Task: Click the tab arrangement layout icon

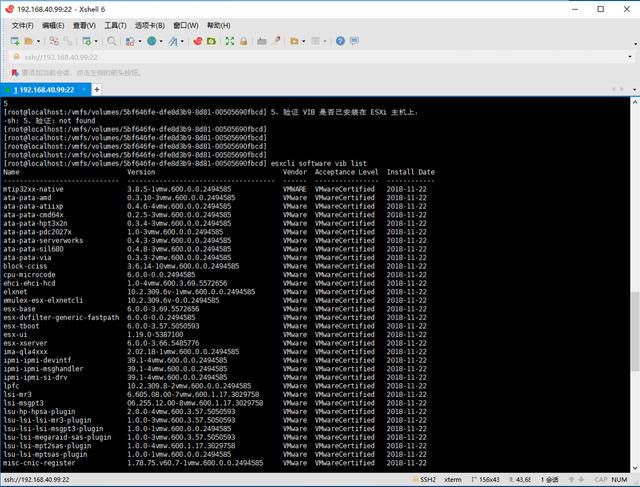Action: click(x=316, y=41)
